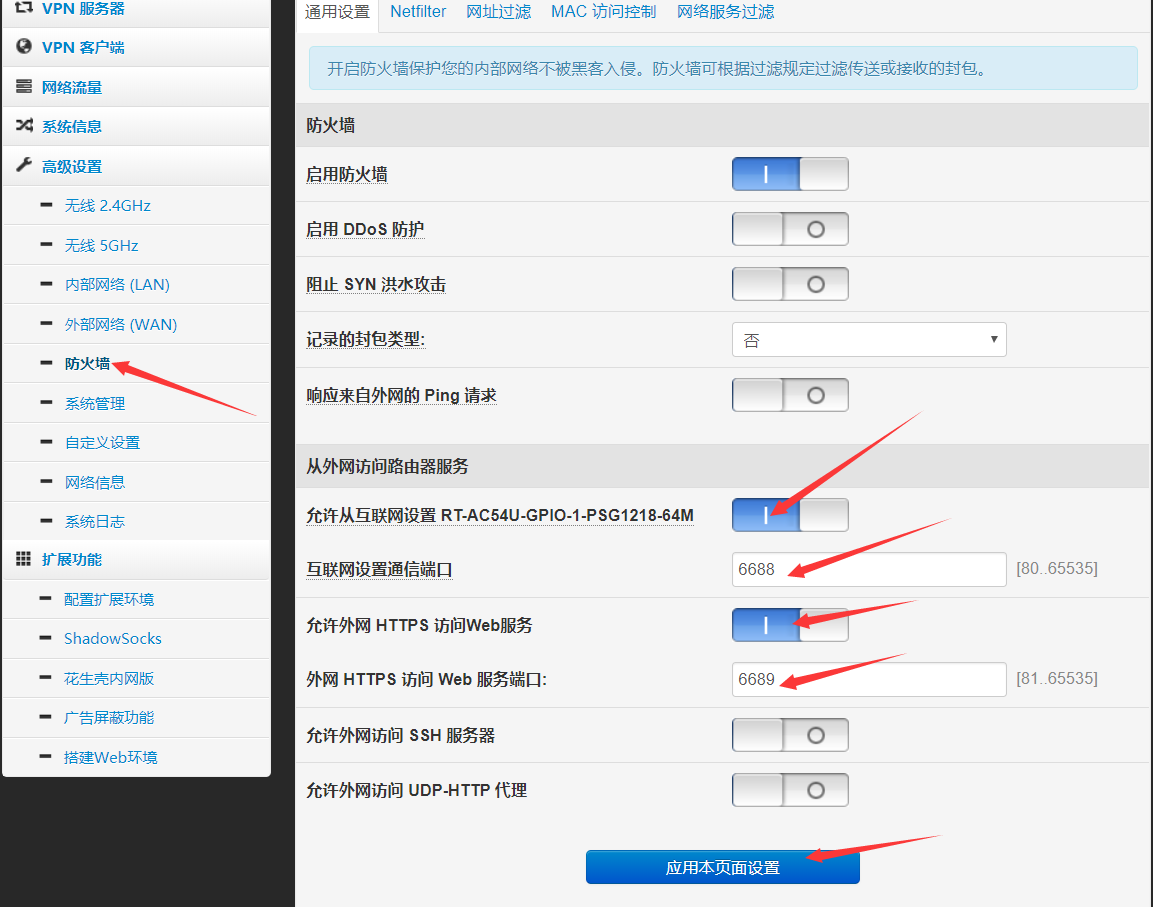1153x907 pixels.
Task: Switch to Netfilter tab
Action: coord(418,12)
